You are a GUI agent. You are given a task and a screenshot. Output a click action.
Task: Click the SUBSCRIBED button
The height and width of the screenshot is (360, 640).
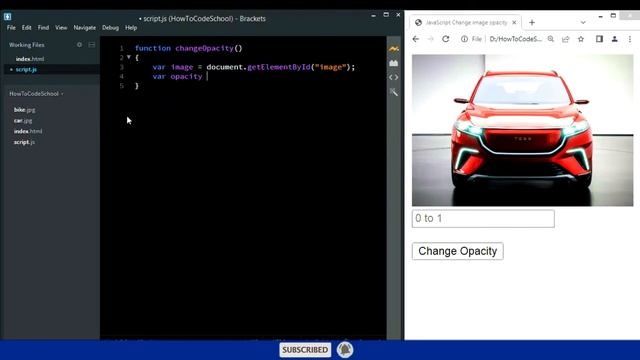pos(305,350)
